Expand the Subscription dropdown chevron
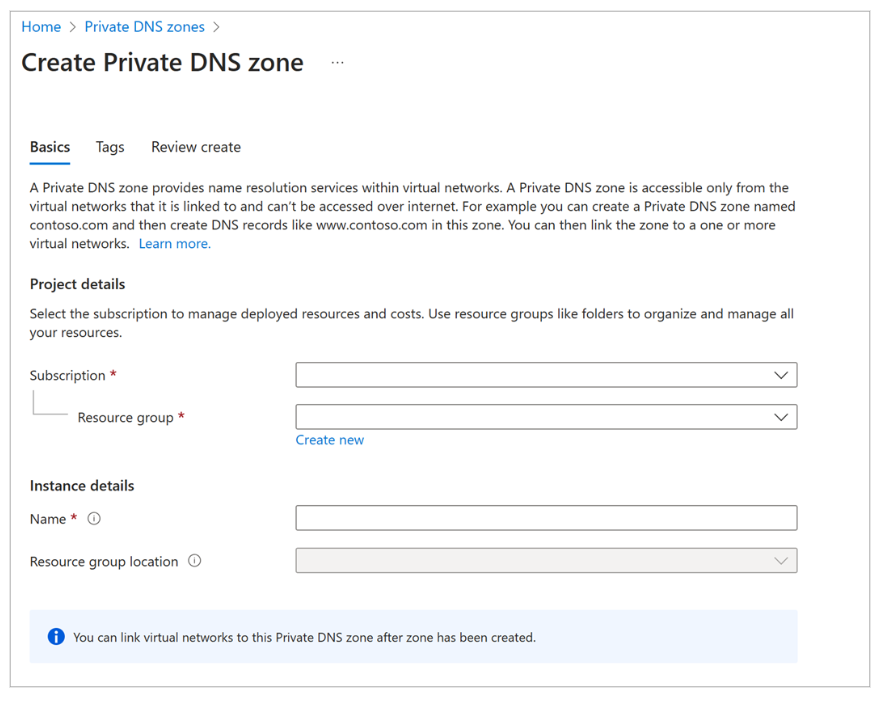Screen dimensions: 891x702 coord(782,375)
